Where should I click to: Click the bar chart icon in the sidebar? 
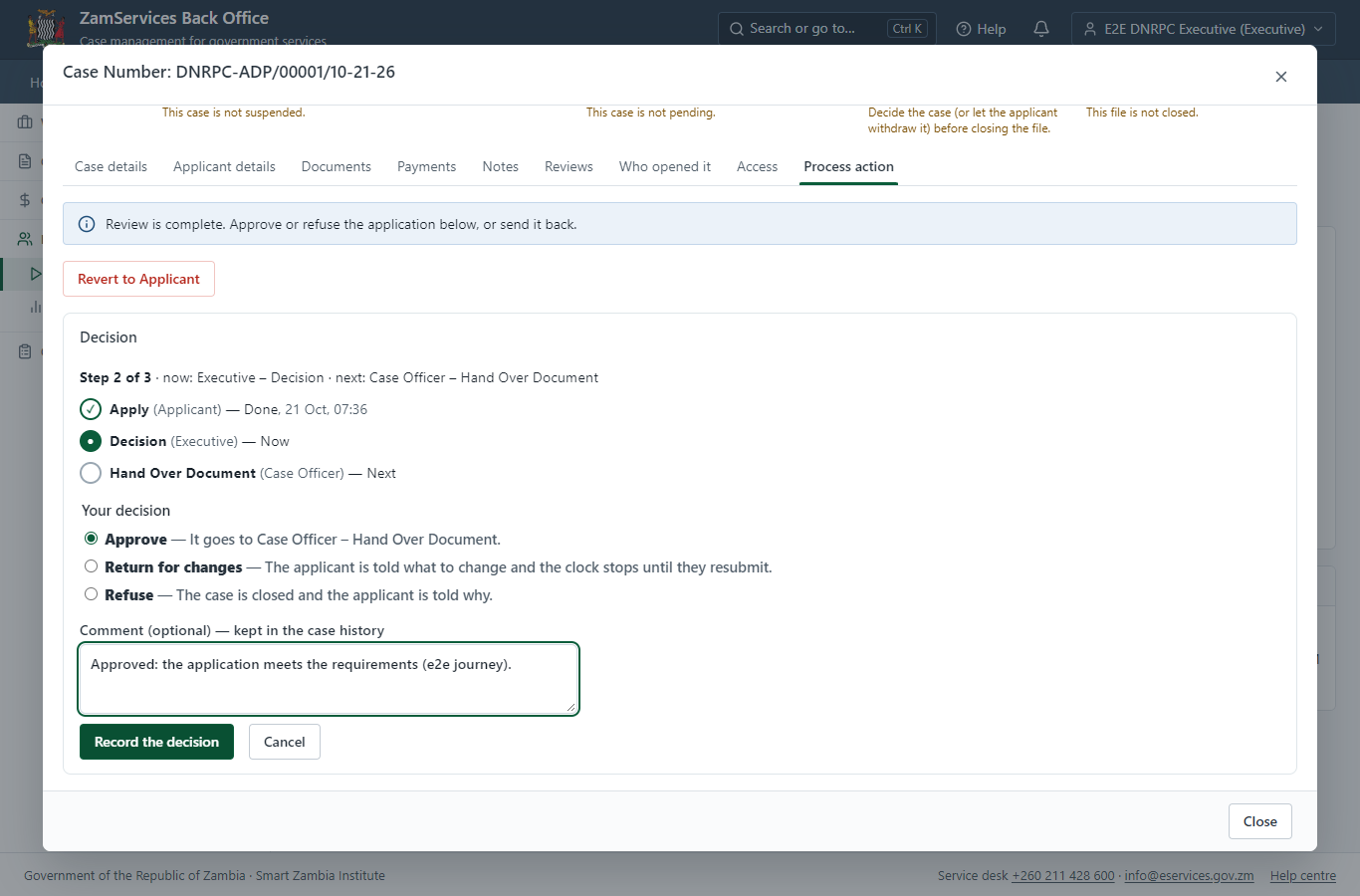[x=36, y=307]
